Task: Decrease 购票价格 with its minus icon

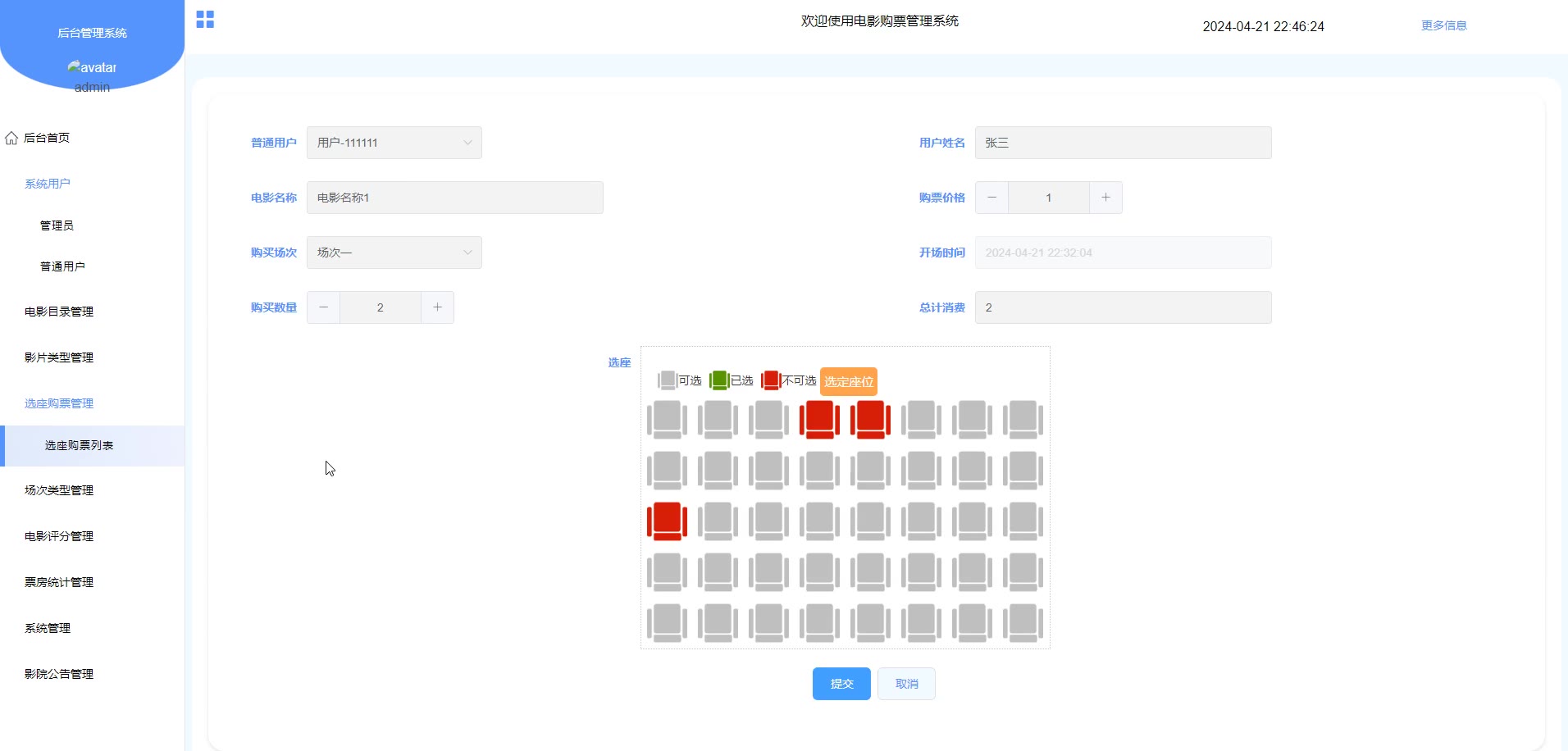Action: click(991, 198)
